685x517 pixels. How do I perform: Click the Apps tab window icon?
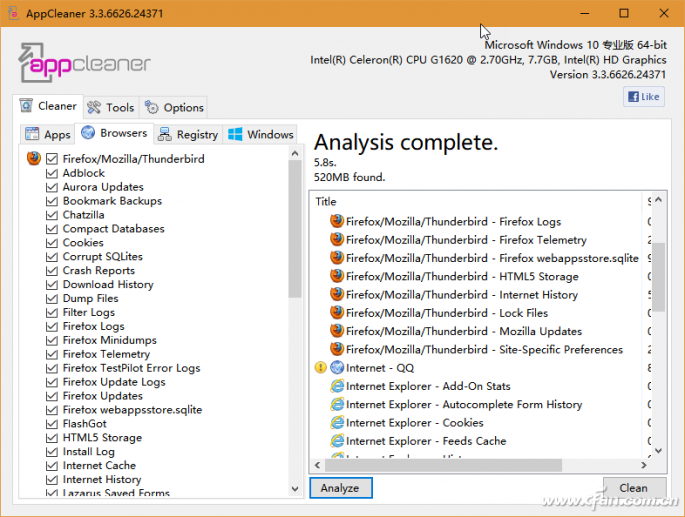(x=32, y=134)
